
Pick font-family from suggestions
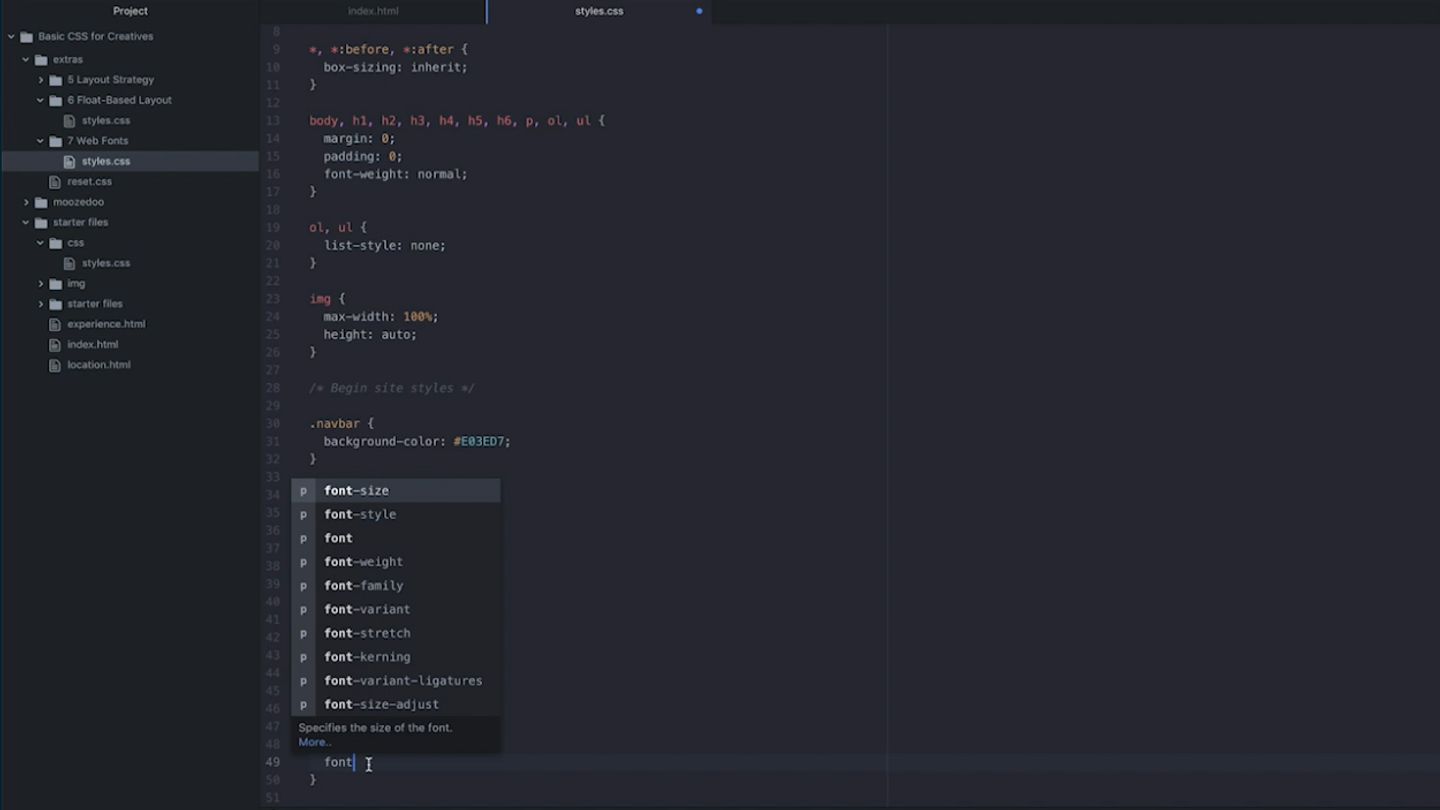click(396, 586)
